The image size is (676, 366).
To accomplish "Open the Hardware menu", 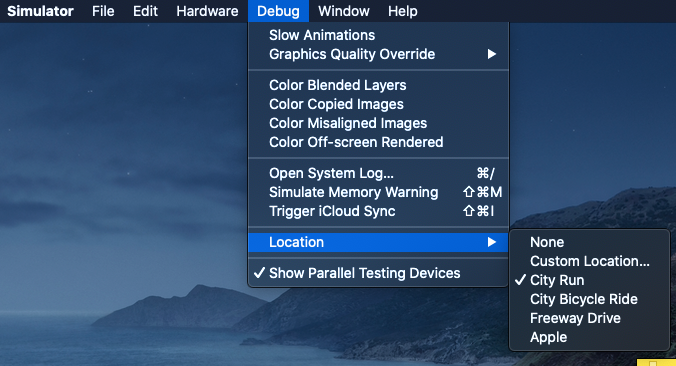I will click(207, 11).
